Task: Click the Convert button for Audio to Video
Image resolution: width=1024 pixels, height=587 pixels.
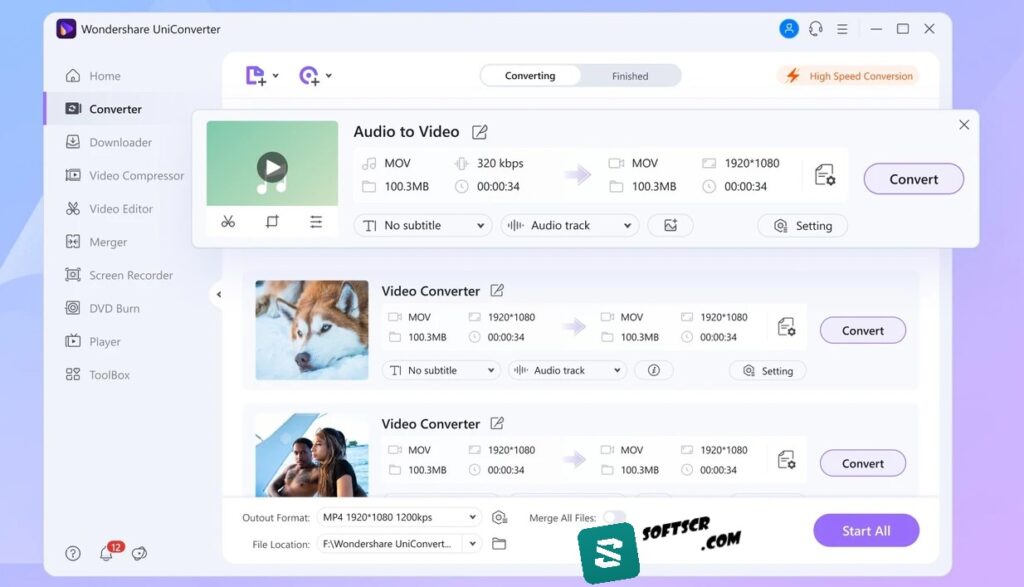Action: [913, 179]
